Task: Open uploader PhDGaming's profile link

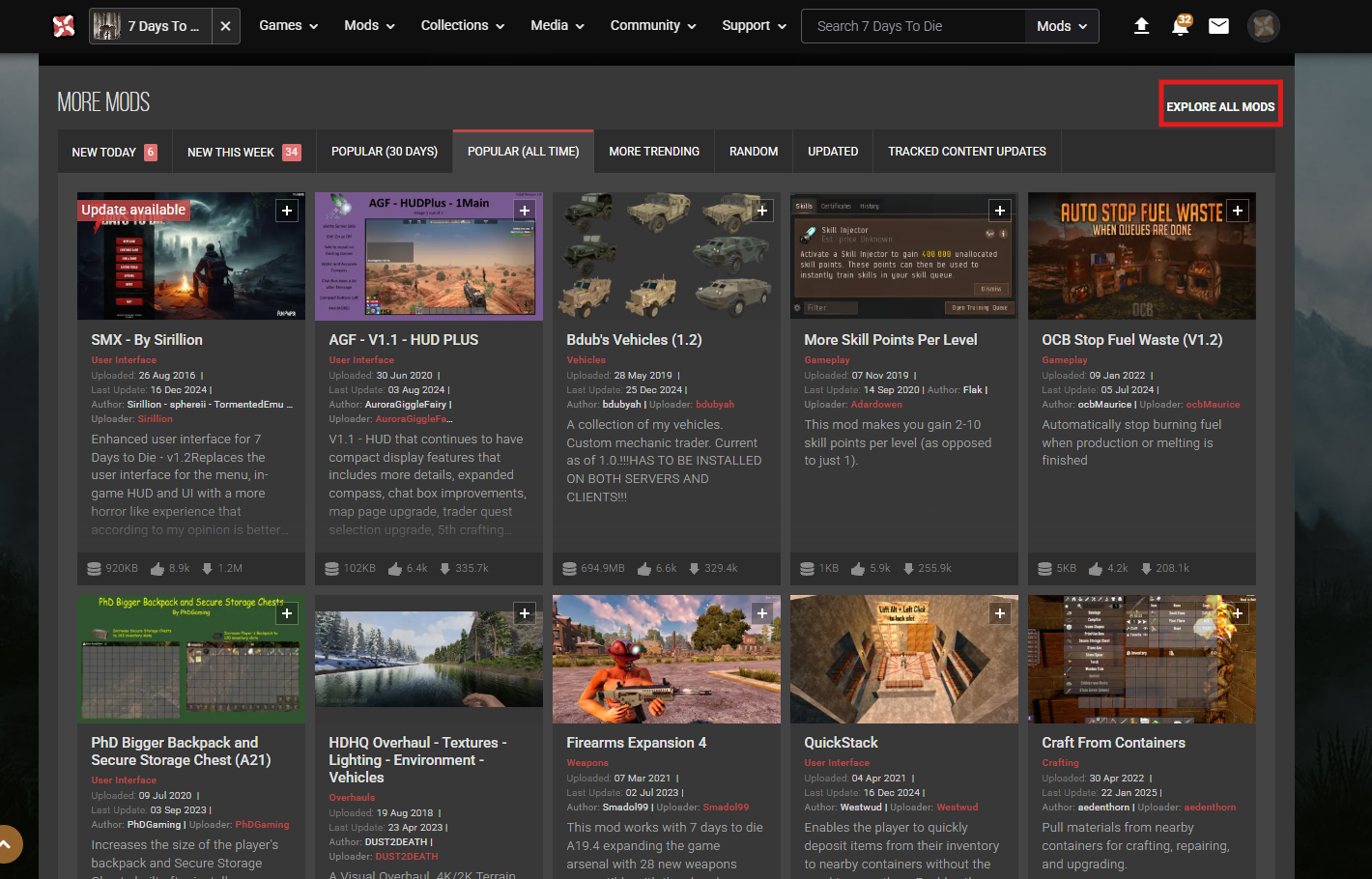Action: (262, 825)
